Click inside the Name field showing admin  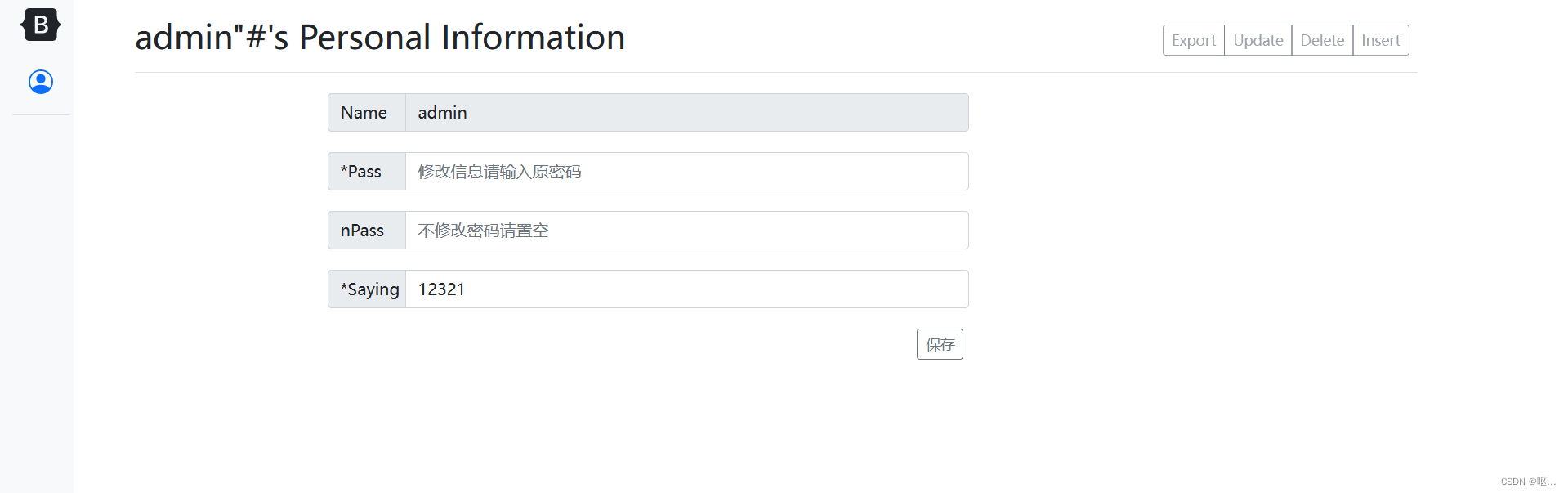coord(686,112)
